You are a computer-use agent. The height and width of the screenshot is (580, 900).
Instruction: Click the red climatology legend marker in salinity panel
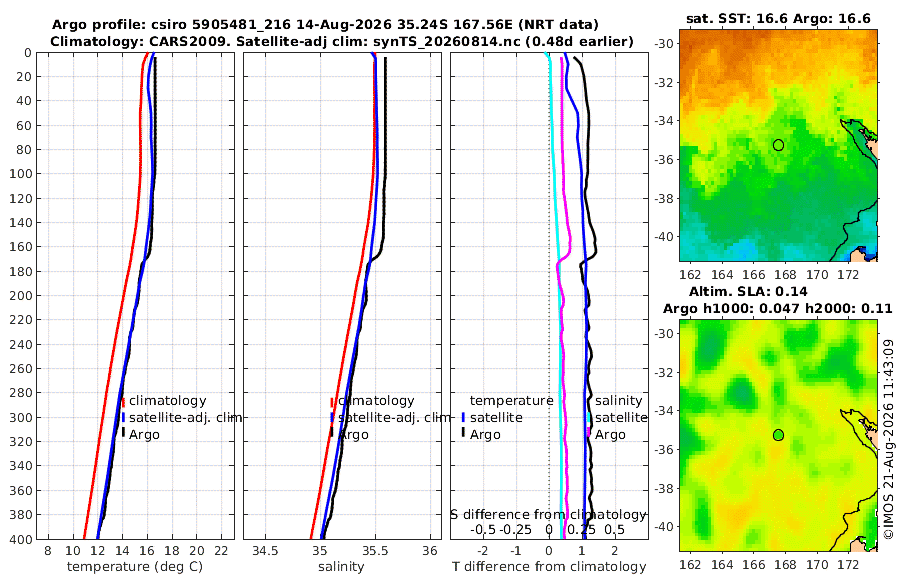coord(332,401)
